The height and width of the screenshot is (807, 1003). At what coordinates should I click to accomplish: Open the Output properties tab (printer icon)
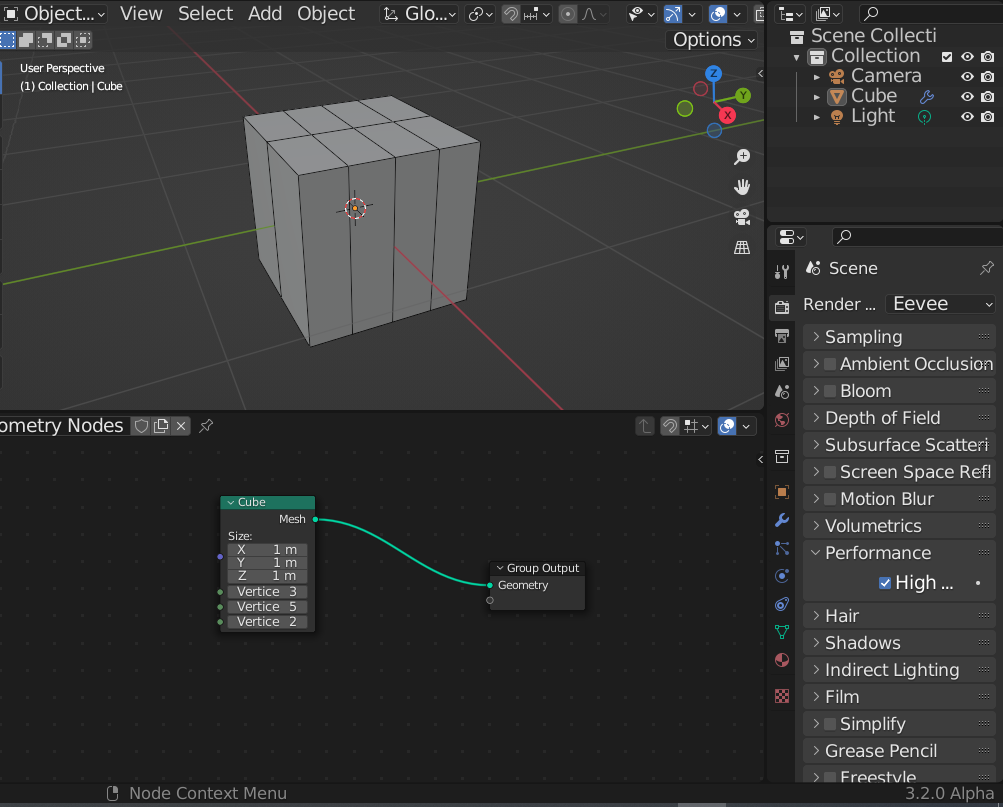tap(782, 336)
